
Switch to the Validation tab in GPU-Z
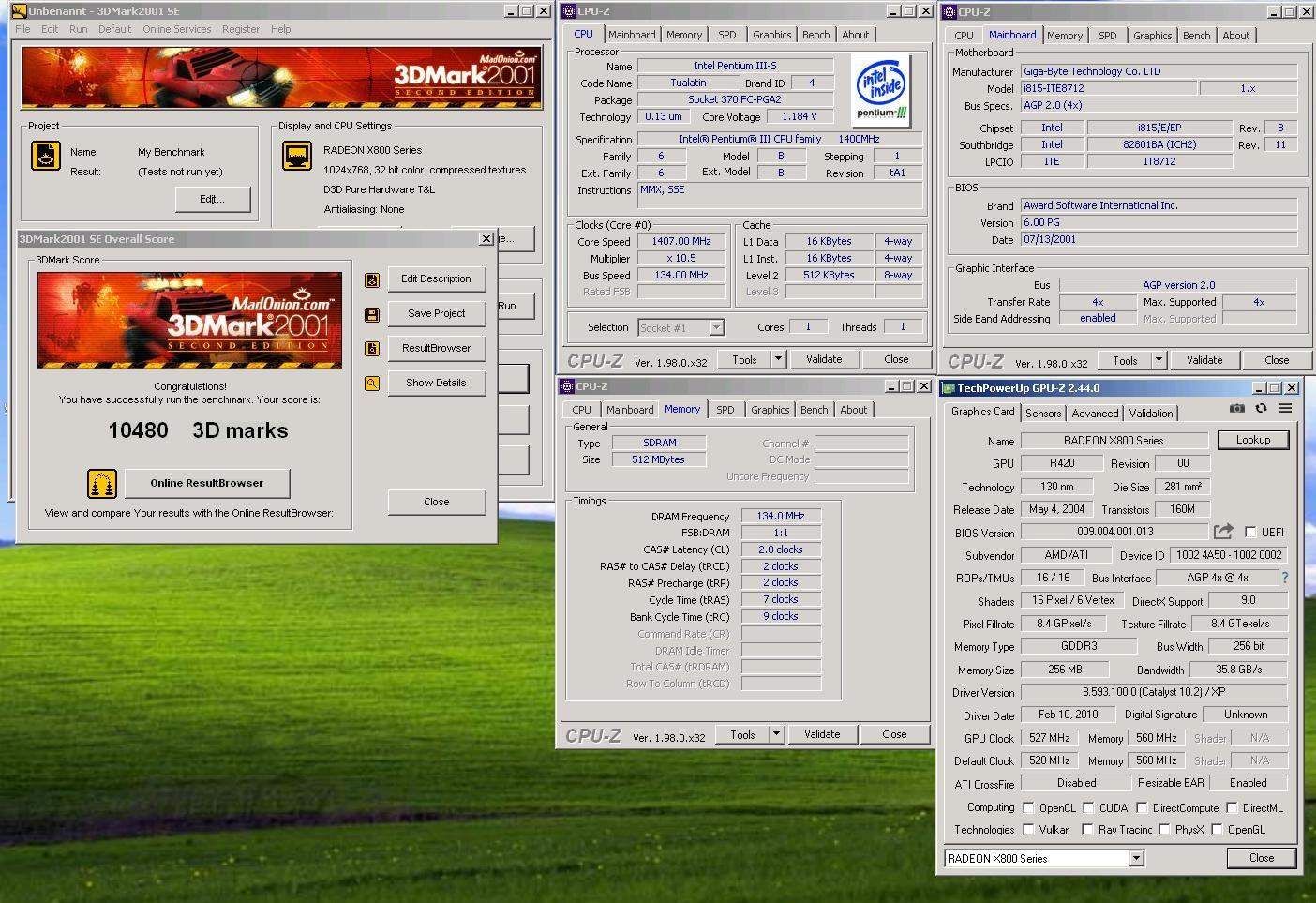(x=1151, y=414)
